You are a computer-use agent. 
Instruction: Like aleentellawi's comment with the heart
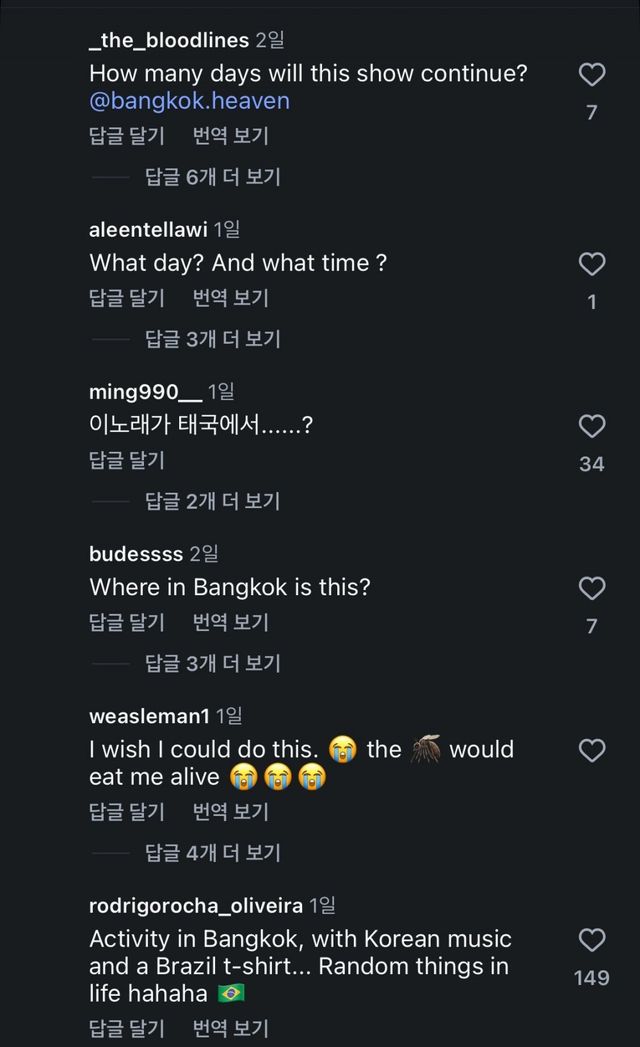(x=592, y=264)
